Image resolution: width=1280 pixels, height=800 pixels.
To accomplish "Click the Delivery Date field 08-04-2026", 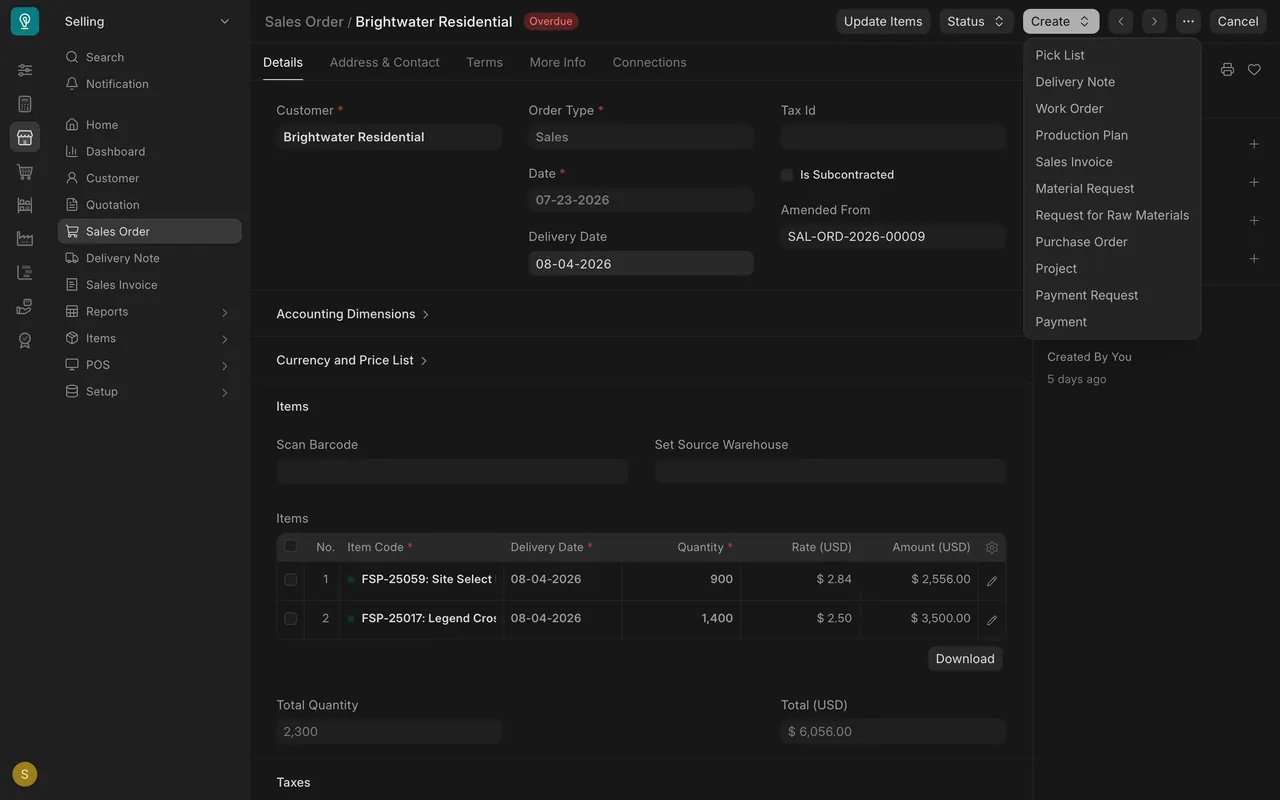I will tap(641, 264).
